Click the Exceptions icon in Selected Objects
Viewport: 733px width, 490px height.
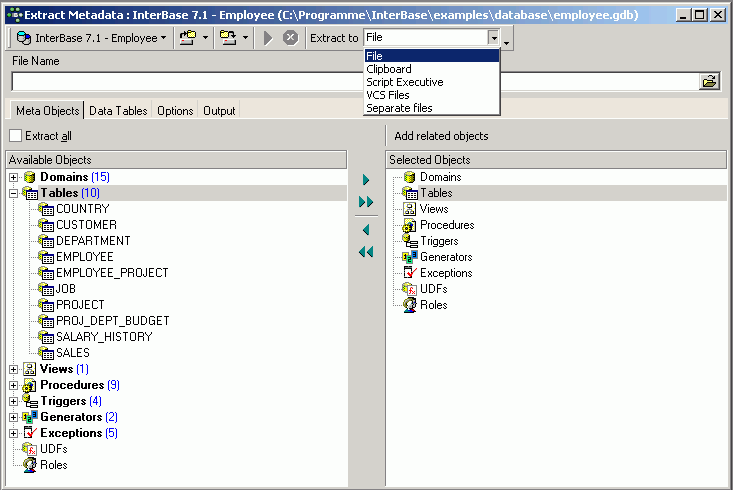(410, 273)
